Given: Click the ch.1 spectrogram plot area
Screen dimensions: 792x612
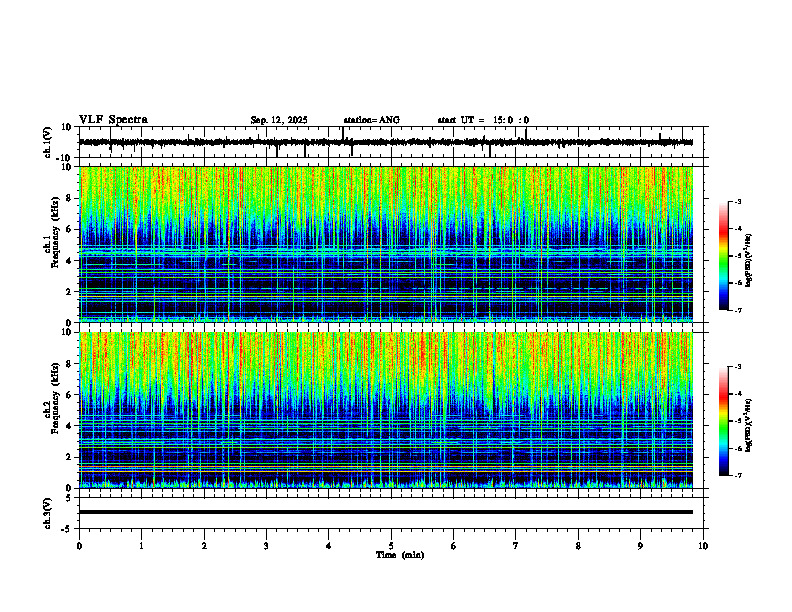Looking at the screenshot, I should (x=386, y=244).
